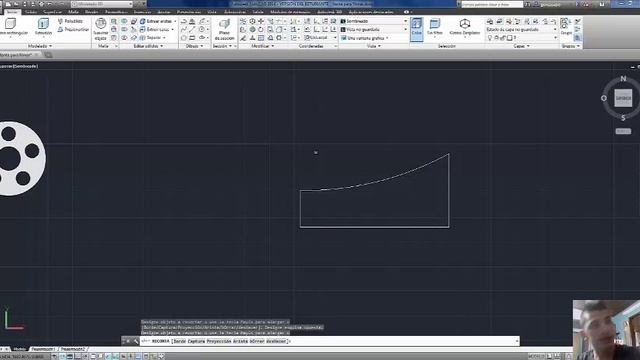
Task: Open the Presentación1 layout tab
Action: [43, 349]
